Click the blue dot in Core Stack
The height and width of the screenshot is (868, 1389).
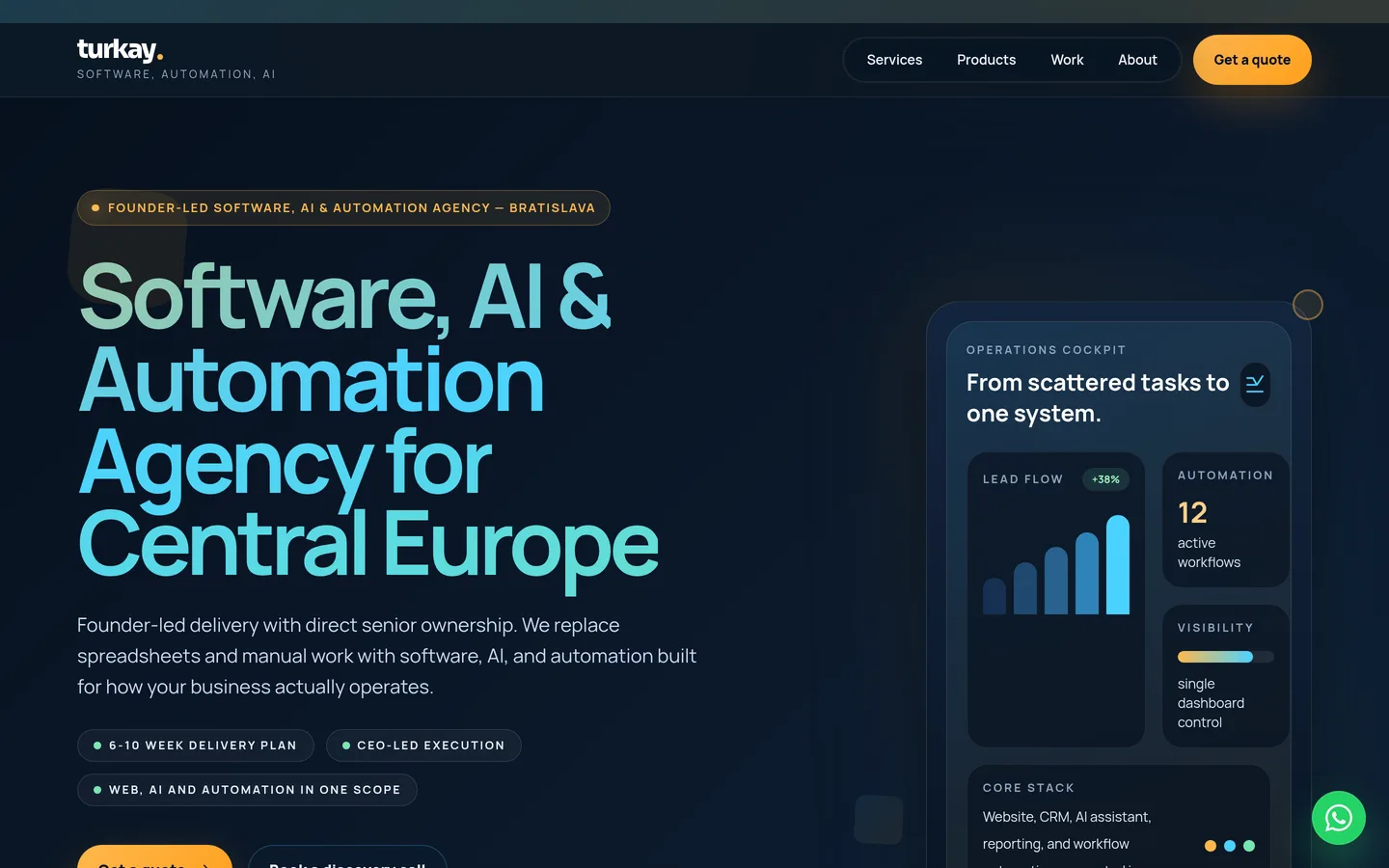coord(1230,846)
